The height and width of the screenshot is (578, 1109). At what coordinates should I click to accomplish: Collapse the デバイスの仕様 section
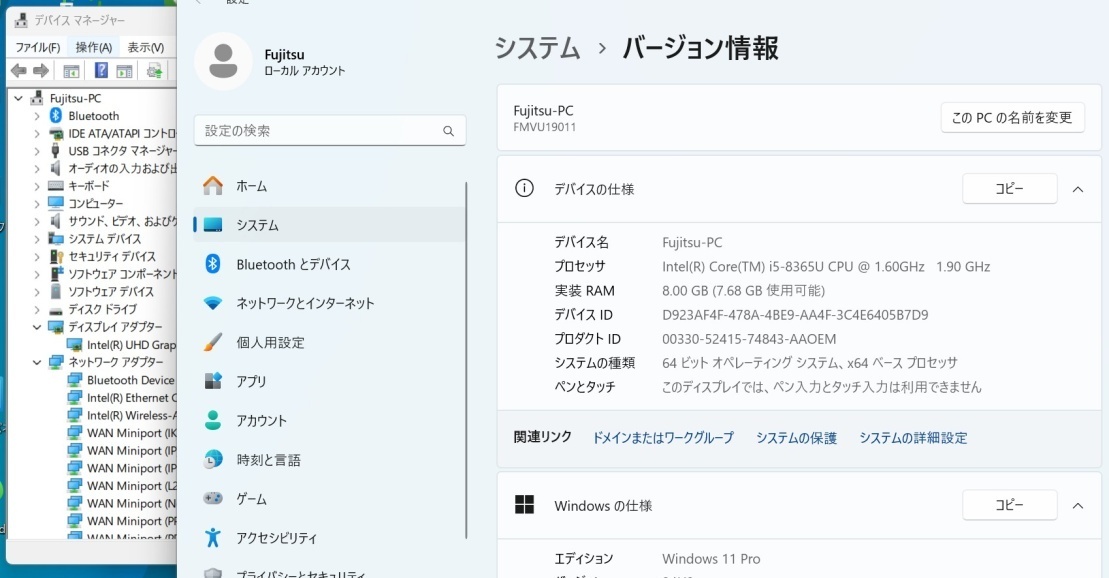pos(1078,189)
